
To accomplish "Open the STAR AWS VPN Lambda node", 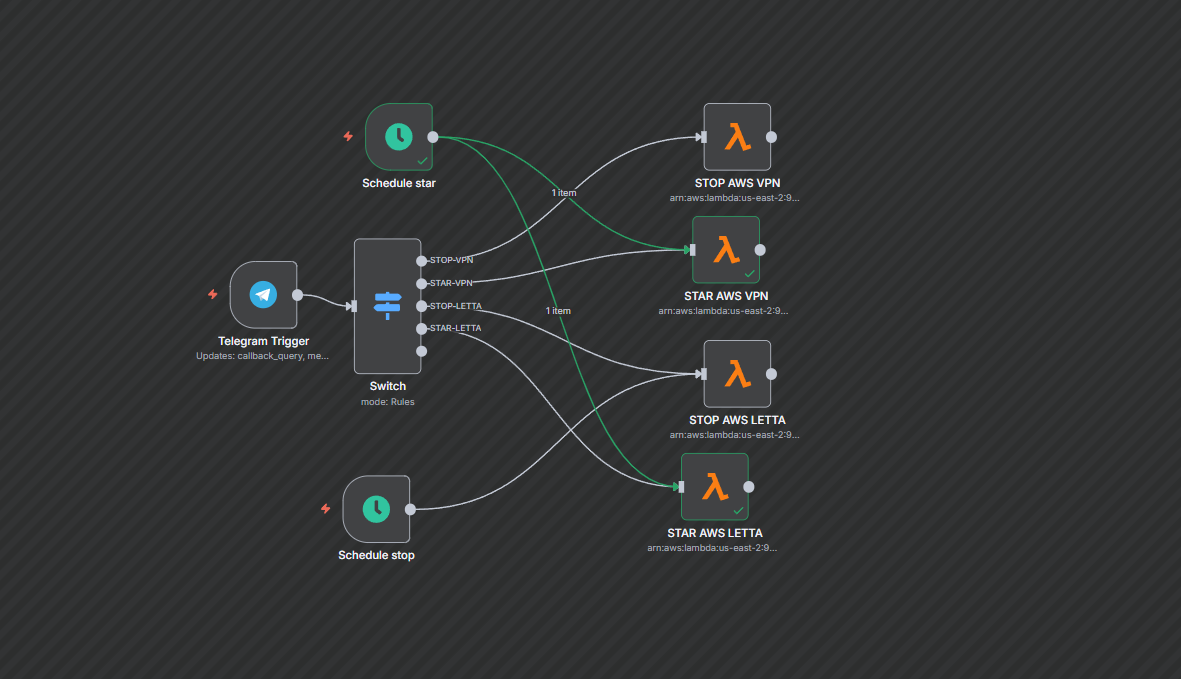I will 726,250.
